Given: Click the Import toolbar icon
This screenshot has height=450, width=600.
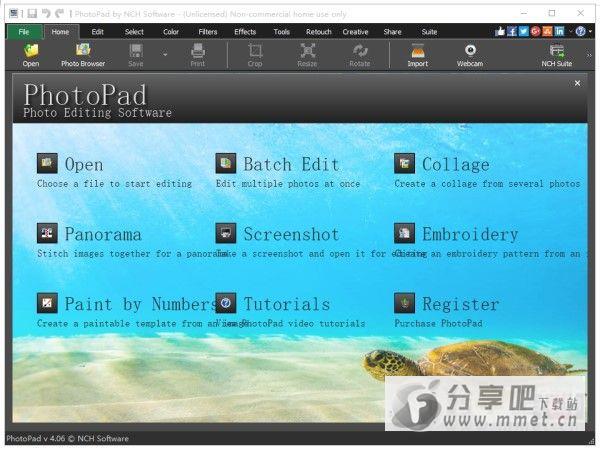Looking at the screenshot, I should (x=417, y=55).
